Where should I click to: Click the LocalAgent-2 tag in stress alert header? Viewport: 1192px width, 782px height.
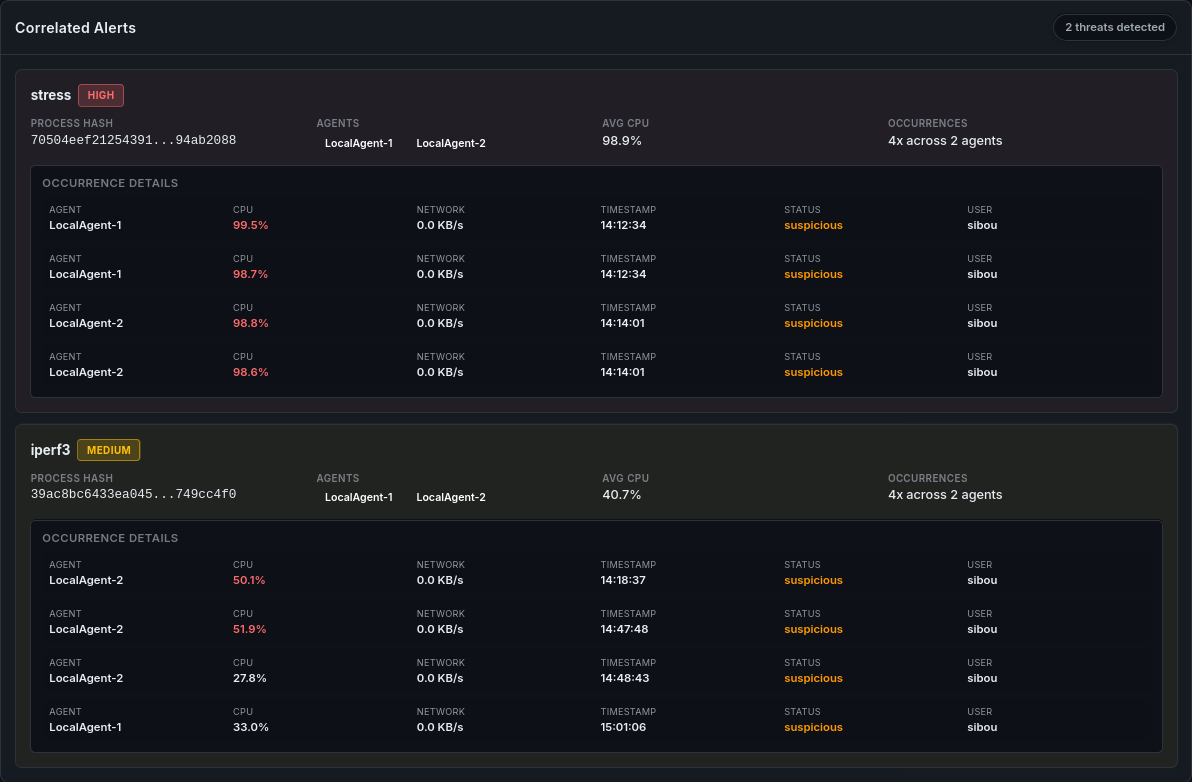[x=450, y=143]
